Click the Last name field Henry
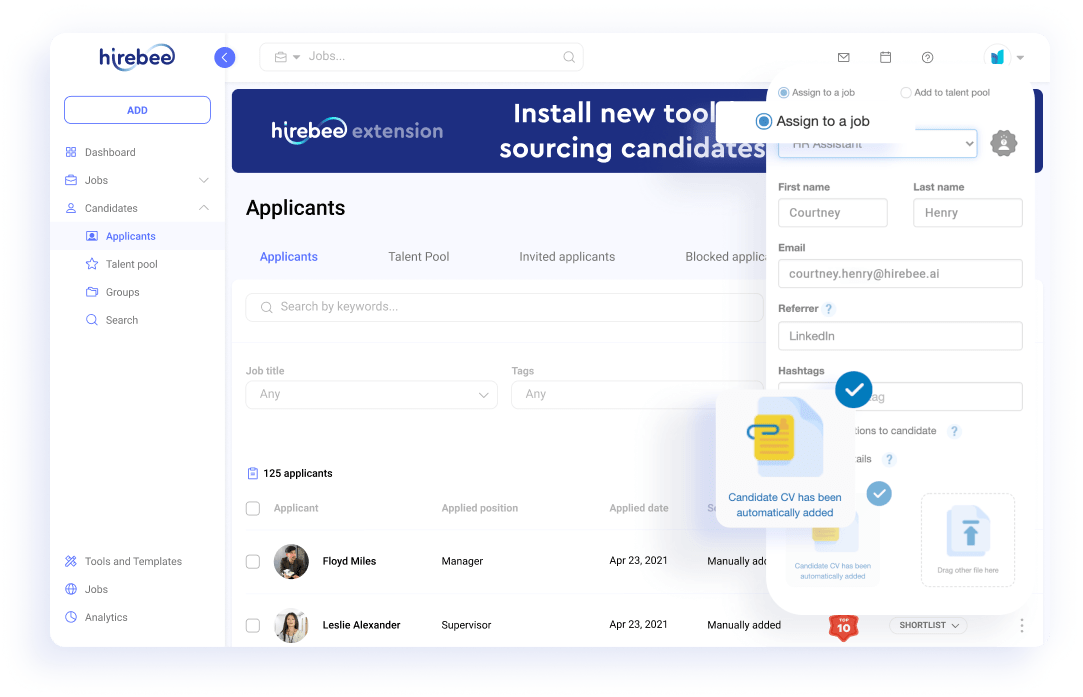The width and height of the screenshot is (1083, 697). pyautogui.click(x=968, y=213)
